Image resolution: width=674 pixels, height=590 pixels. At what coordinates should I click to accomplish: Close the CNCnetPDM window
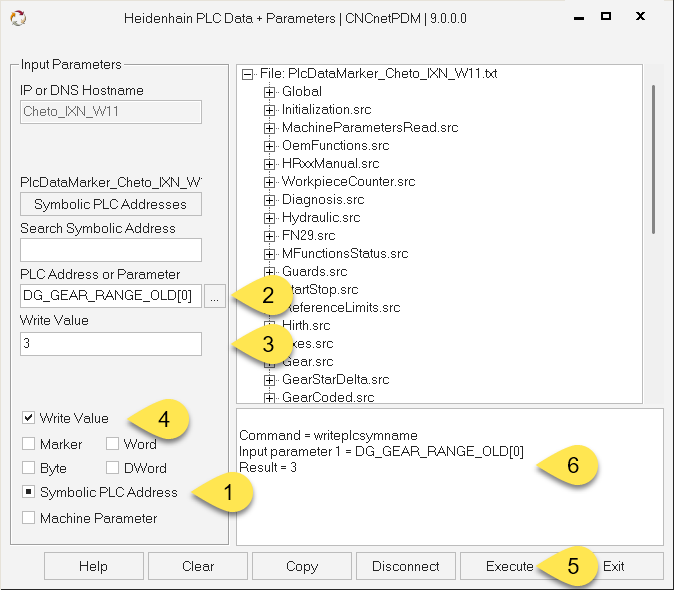click(x=640, y=16)
